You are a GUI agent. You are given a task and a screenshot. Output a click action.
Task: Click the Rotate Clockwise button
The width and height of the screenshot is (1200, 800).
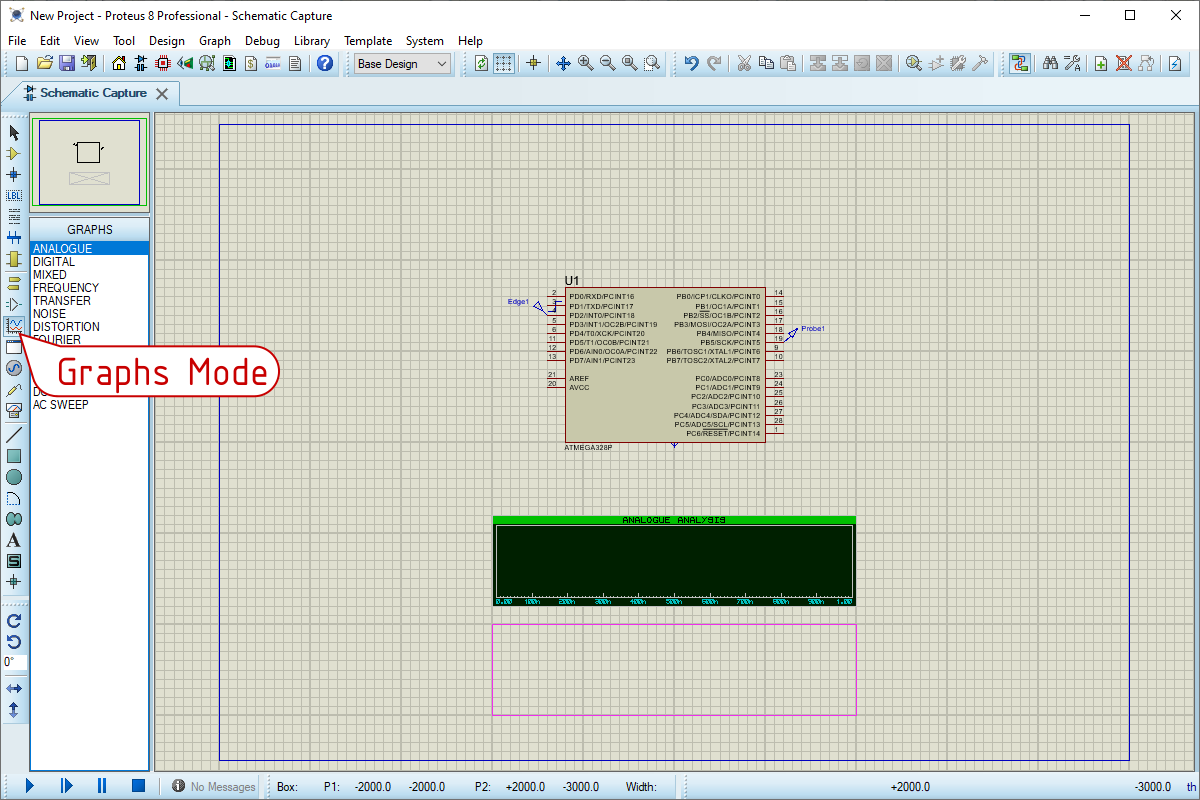coord(14,621)
